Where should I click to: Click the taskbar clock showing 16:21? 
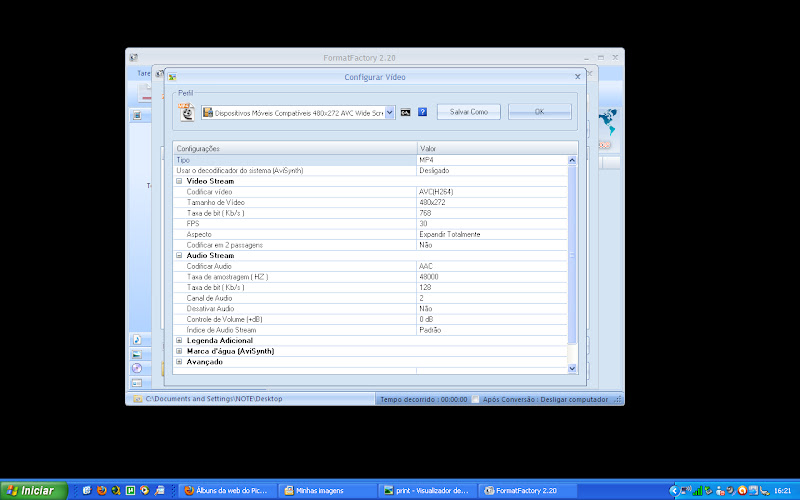[783, 491]
